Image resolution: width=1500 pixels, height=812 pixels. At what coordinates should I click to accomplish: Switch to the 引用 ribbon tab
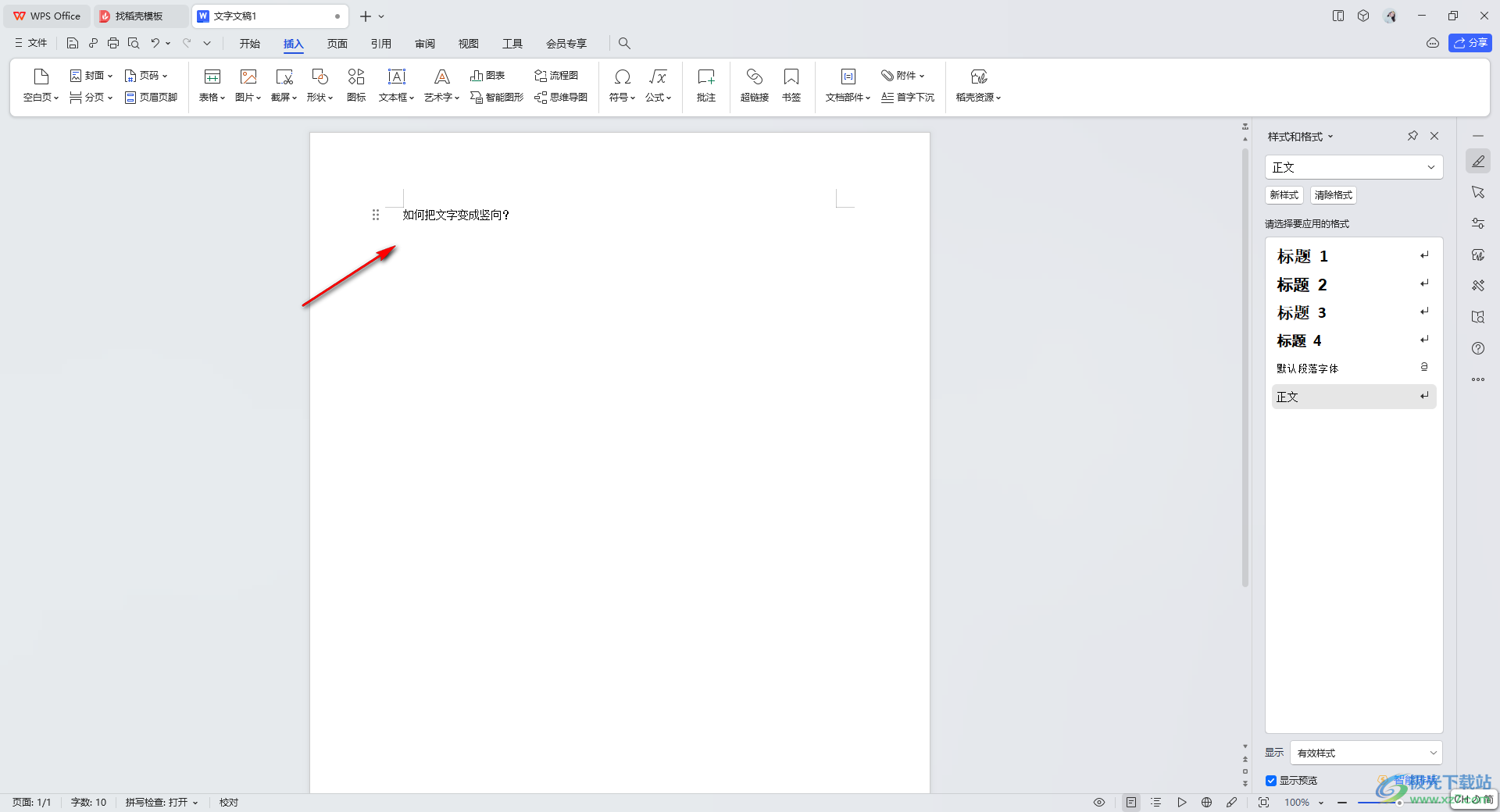381,44
